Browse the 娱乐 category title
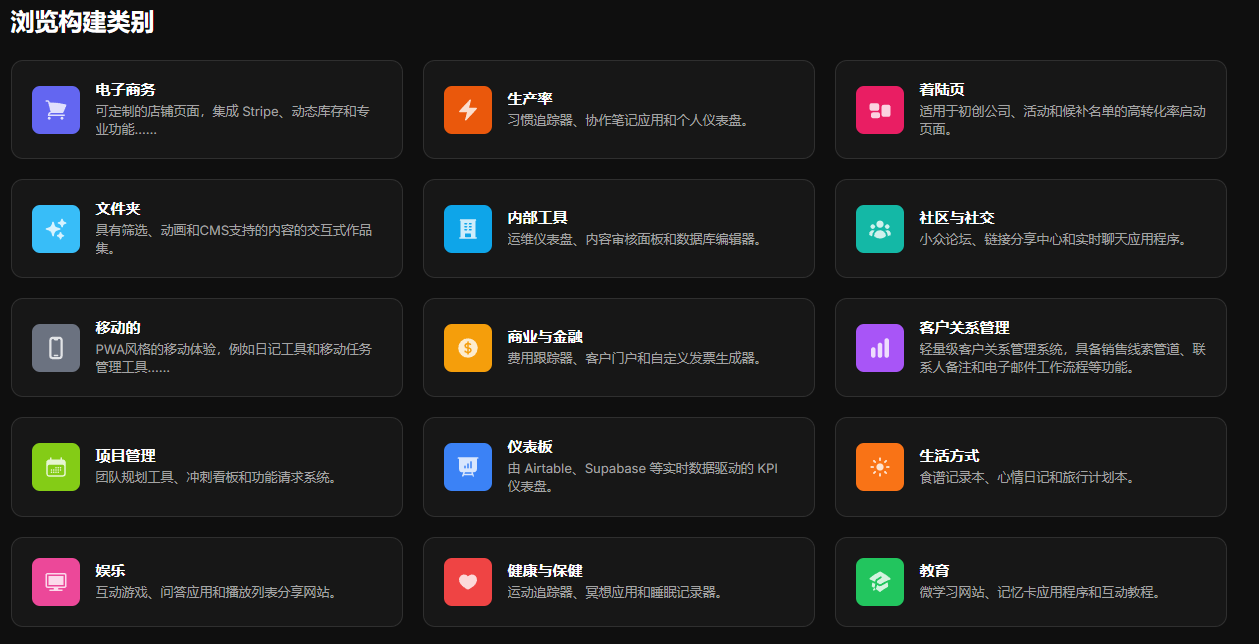 110,571
